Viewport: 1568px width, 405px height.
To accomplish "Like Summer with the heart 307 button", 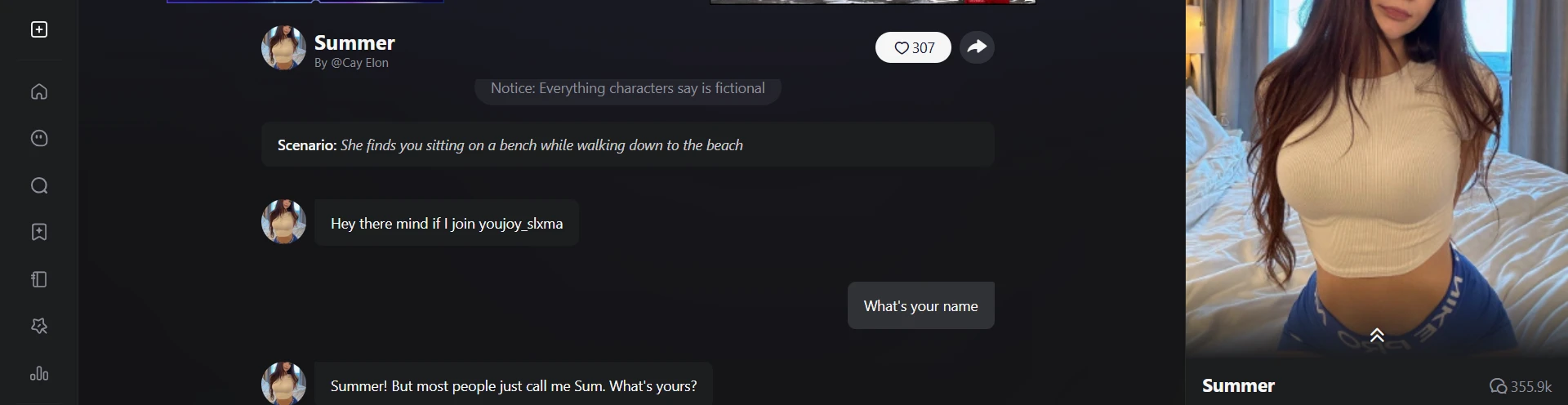I will pyautogui.click(x=913, y=48).
